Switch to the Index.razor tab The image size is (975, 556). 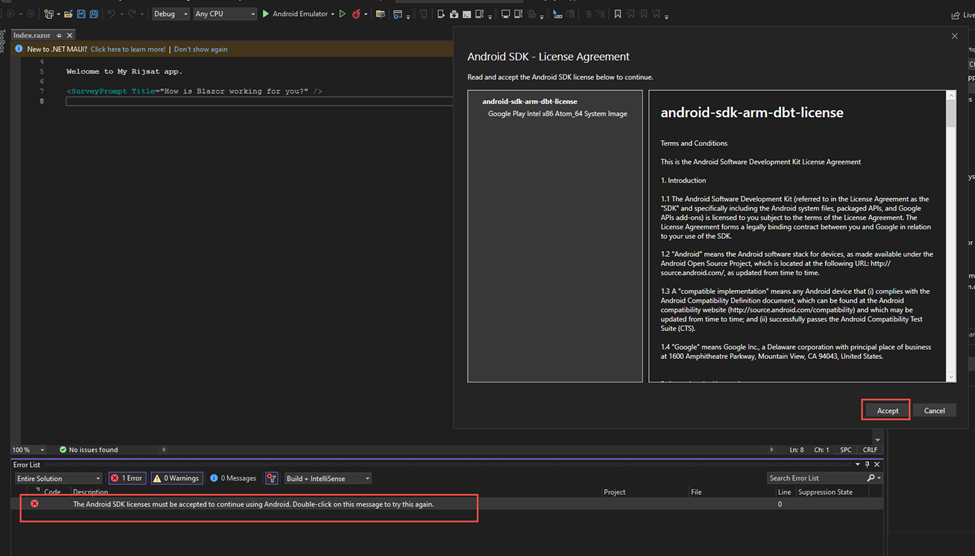click(x=32, y=35)
